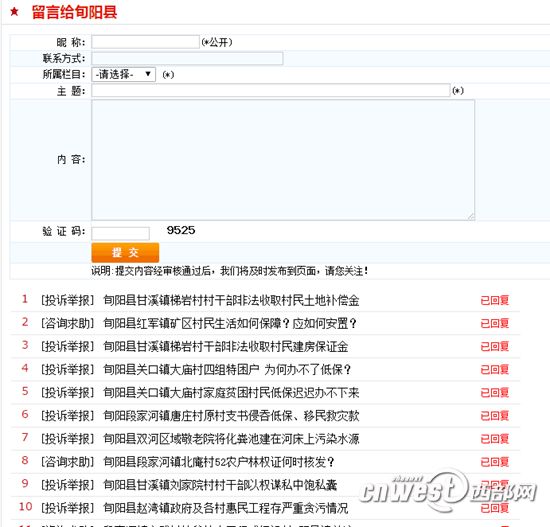Open message 2 about 红军镇矿区村民生活
Image resolution: width=550 pixels, height=527 pixels.
coord(230,323)
